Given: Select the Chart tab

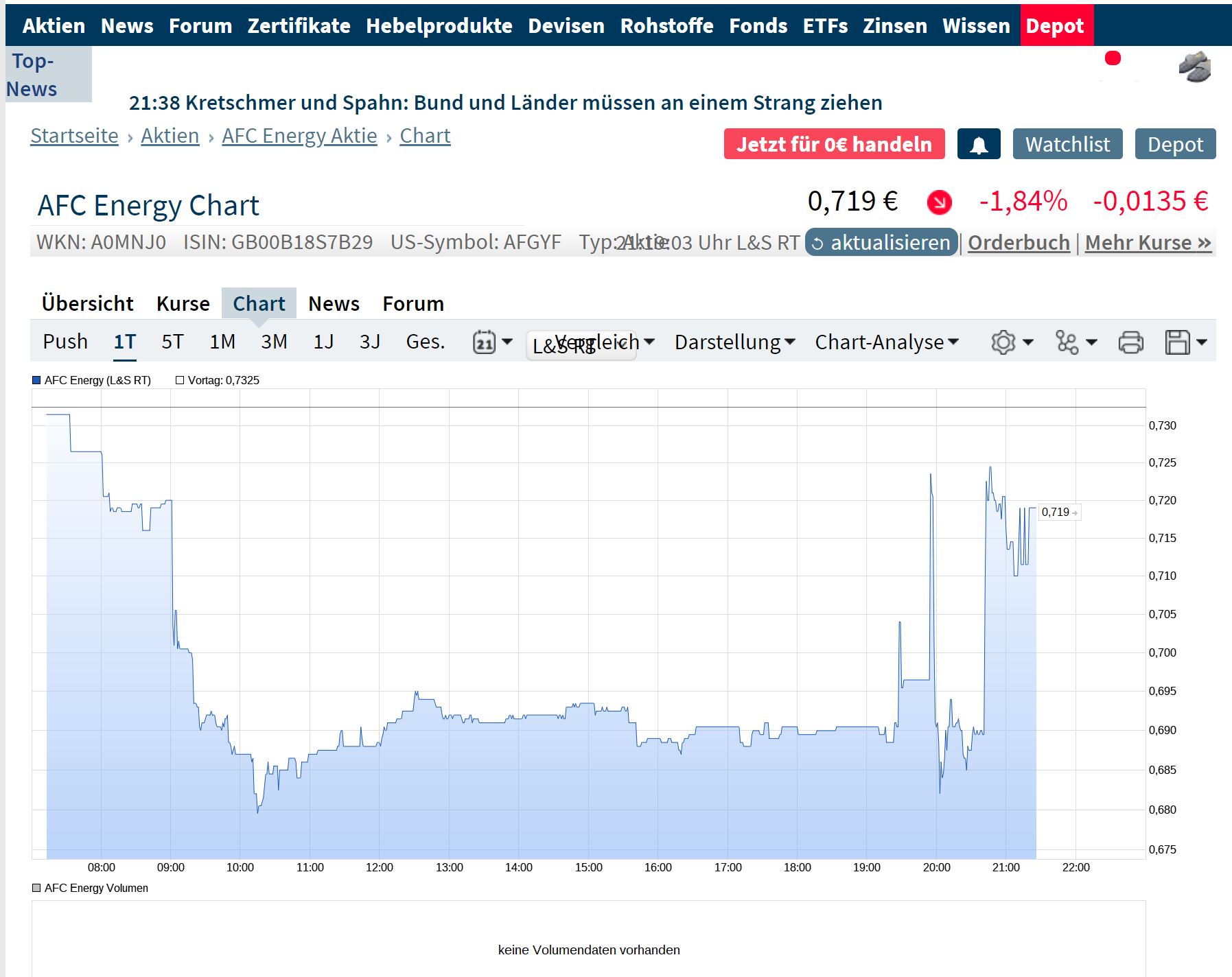Looking at the screenshot, I should click(x=259, y=303).
